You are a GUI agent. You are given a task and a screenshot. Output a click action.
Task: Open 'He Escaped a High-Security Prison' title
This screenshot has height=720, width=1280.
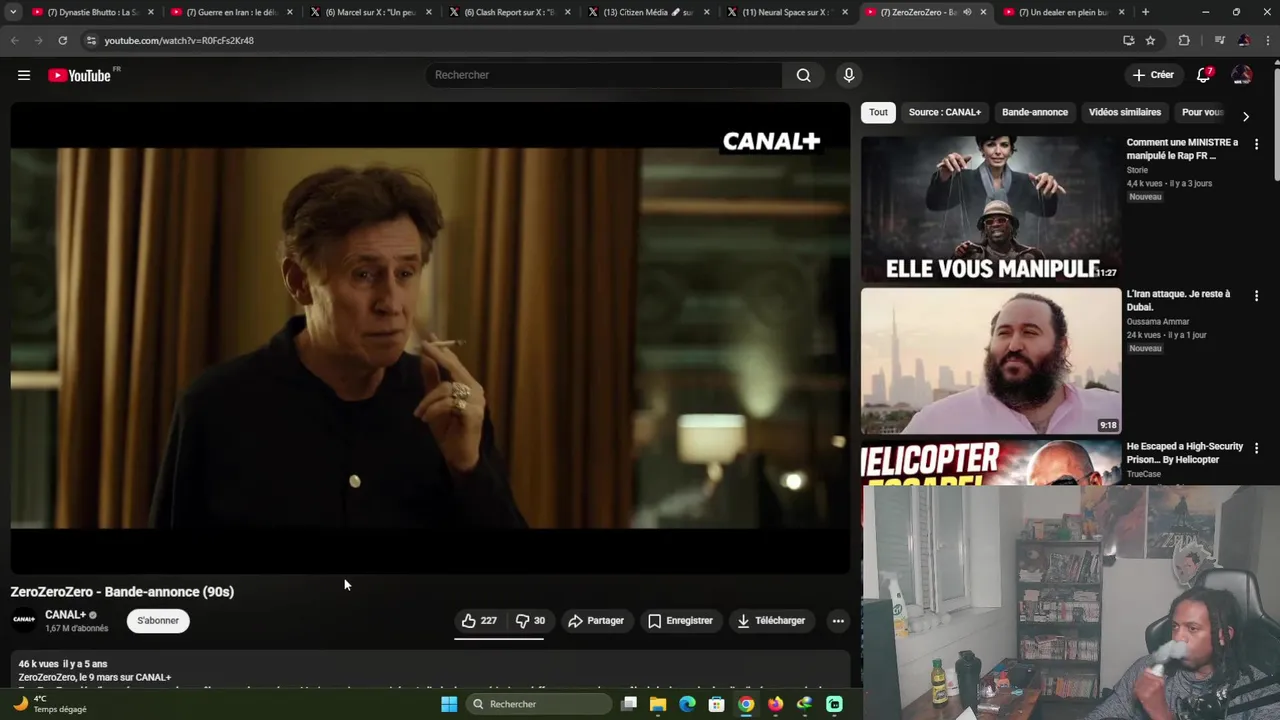point(1185,453)
